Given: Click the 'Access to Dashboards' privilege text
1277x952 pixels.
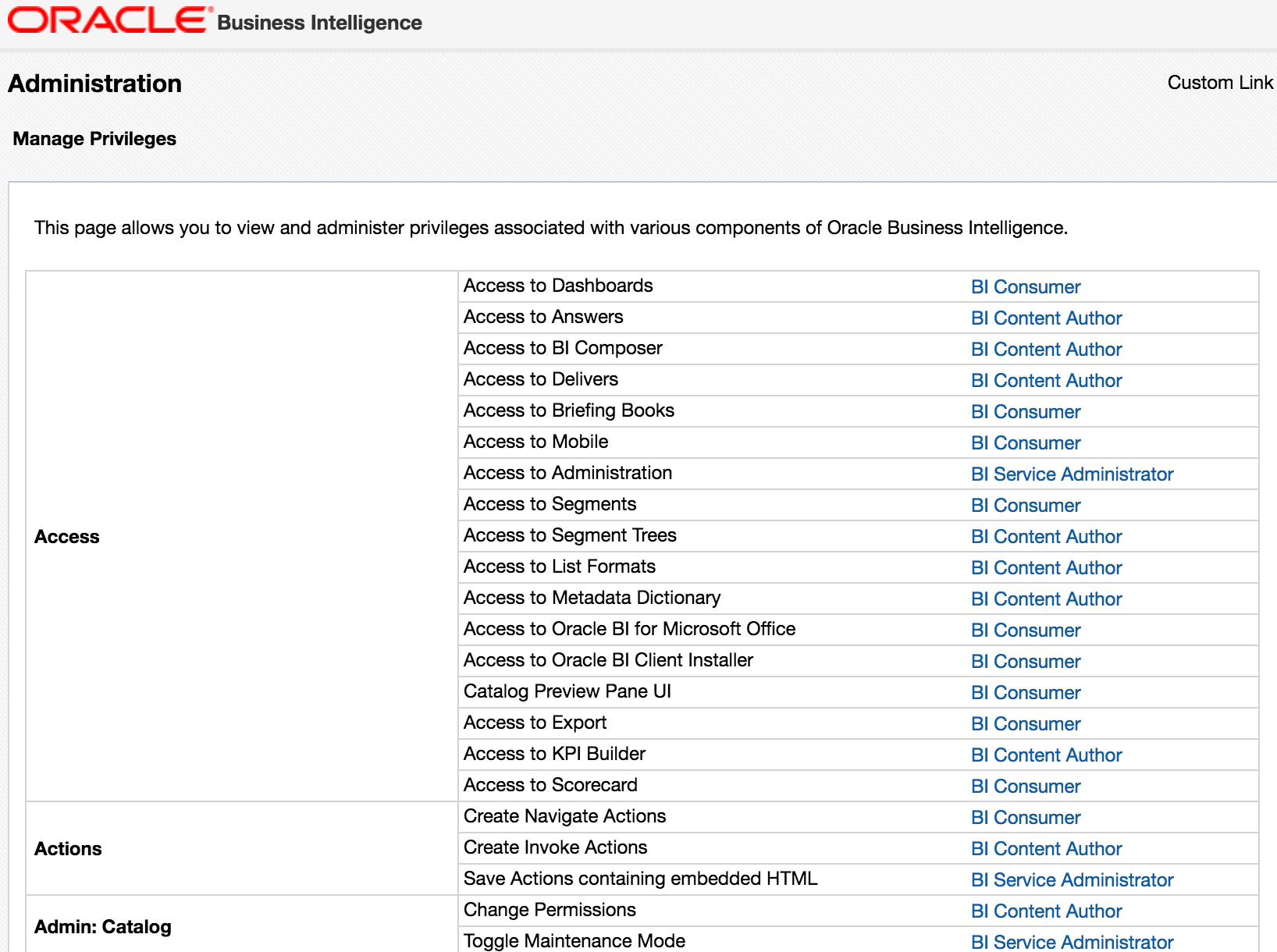Looking at the screenshot, I should pyautogui.click(x=558, y=286).
